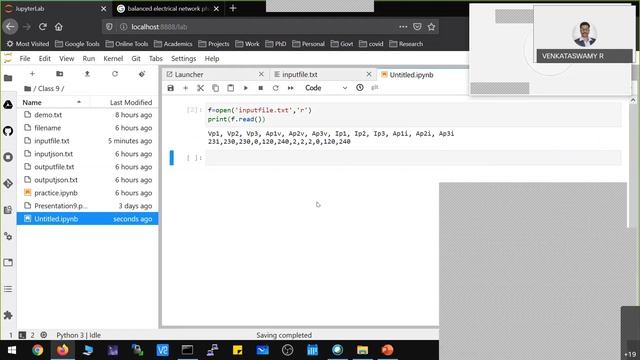This screenshot has height=360, width=640.
Task: Close the Launcher tab
Action: point(261,74)
